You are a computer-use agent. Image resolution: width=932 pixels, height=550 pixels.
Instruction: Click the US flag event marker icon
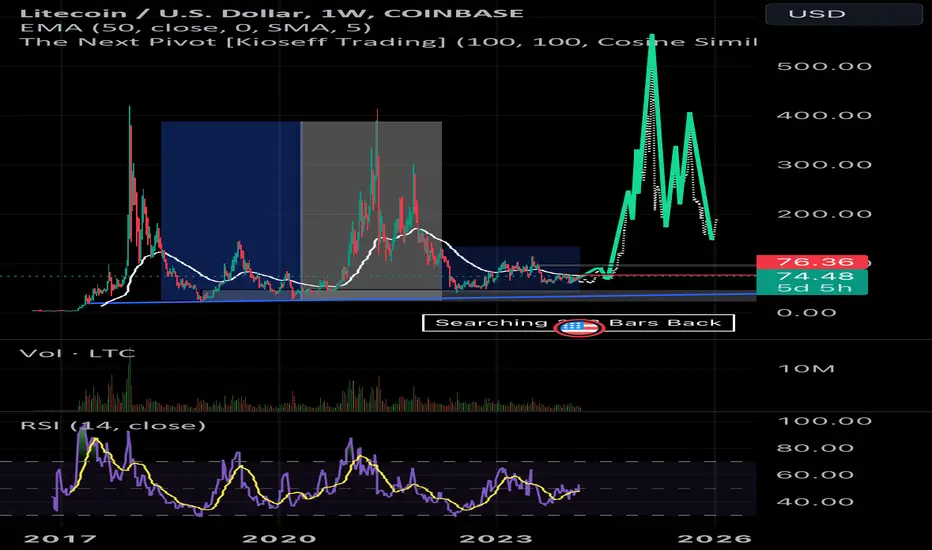(x=579, y=327)
